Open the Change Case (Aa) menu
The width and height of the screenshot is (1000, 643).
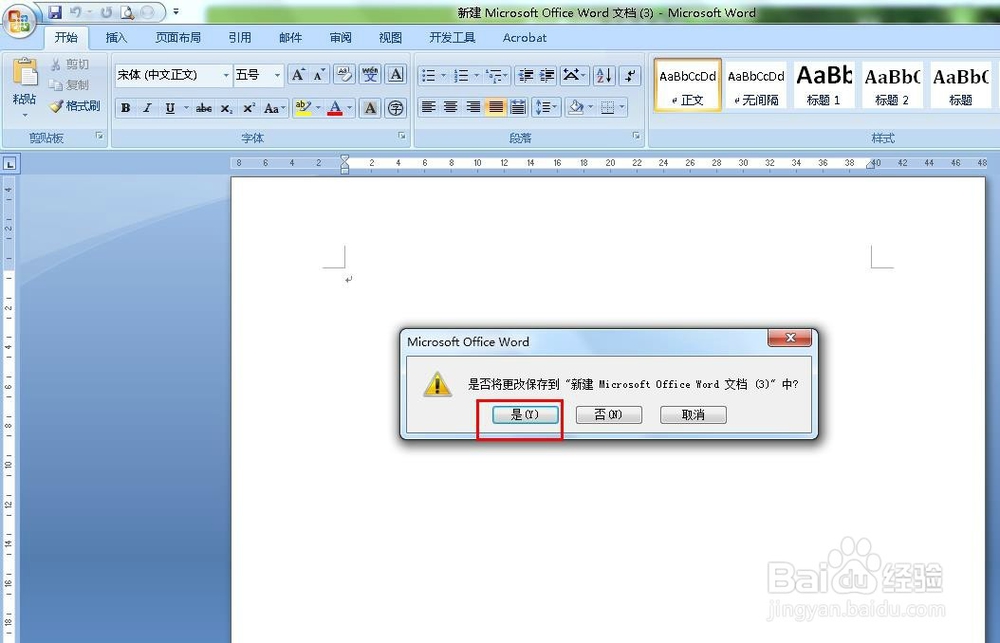tap(274, 108)
